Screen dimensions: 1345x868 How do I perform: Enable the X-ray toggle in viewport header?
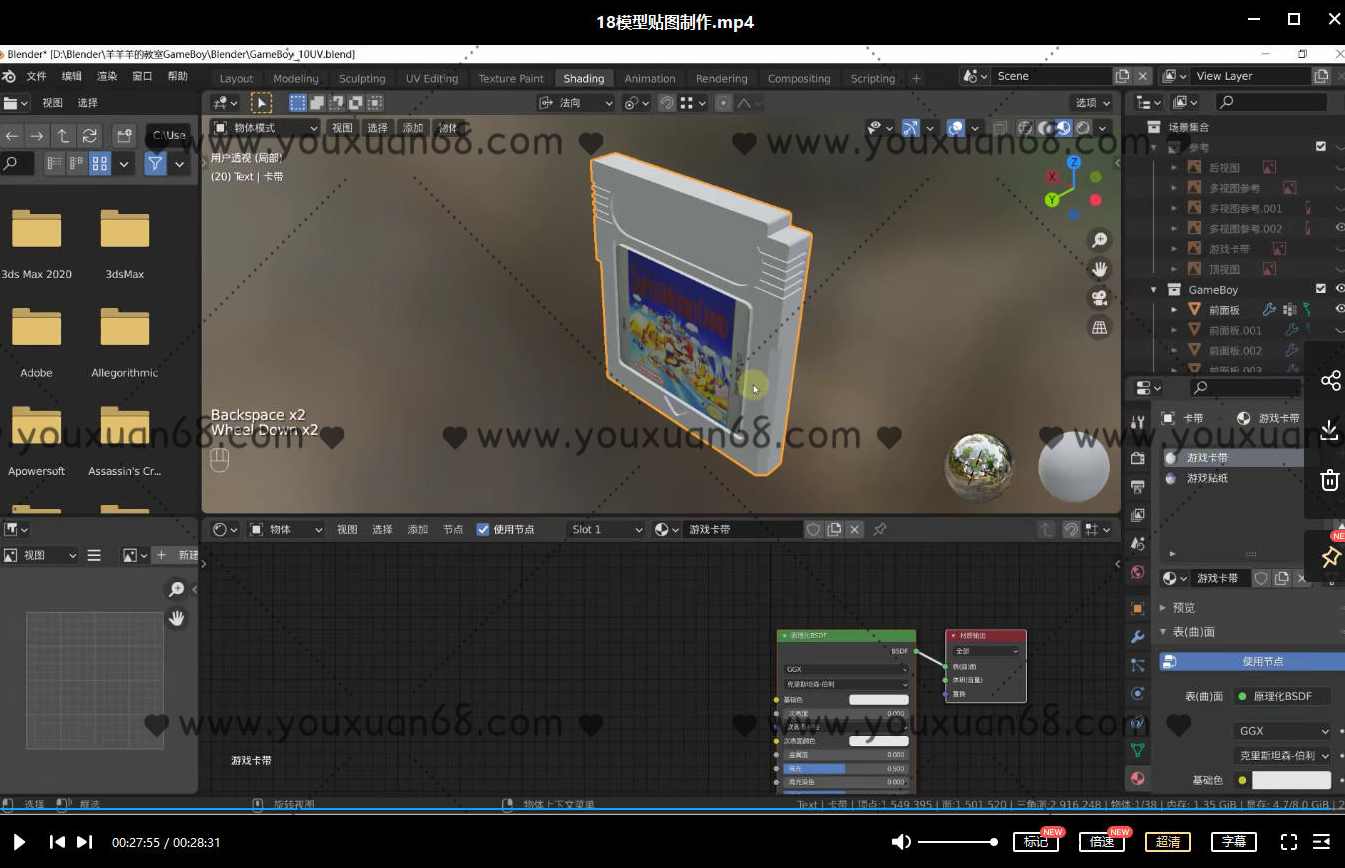coord(1001,127)
